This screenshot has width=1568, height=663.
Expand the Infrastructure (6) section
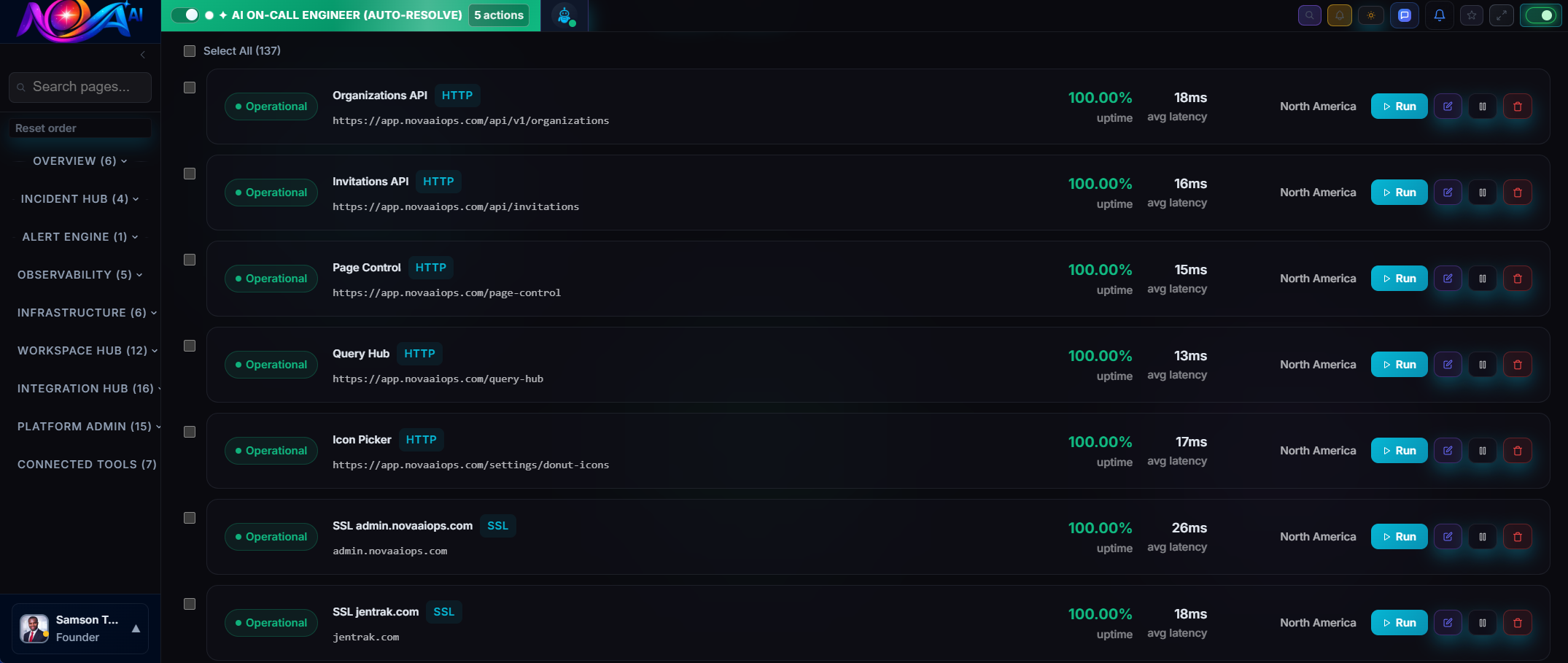(87, 313)
